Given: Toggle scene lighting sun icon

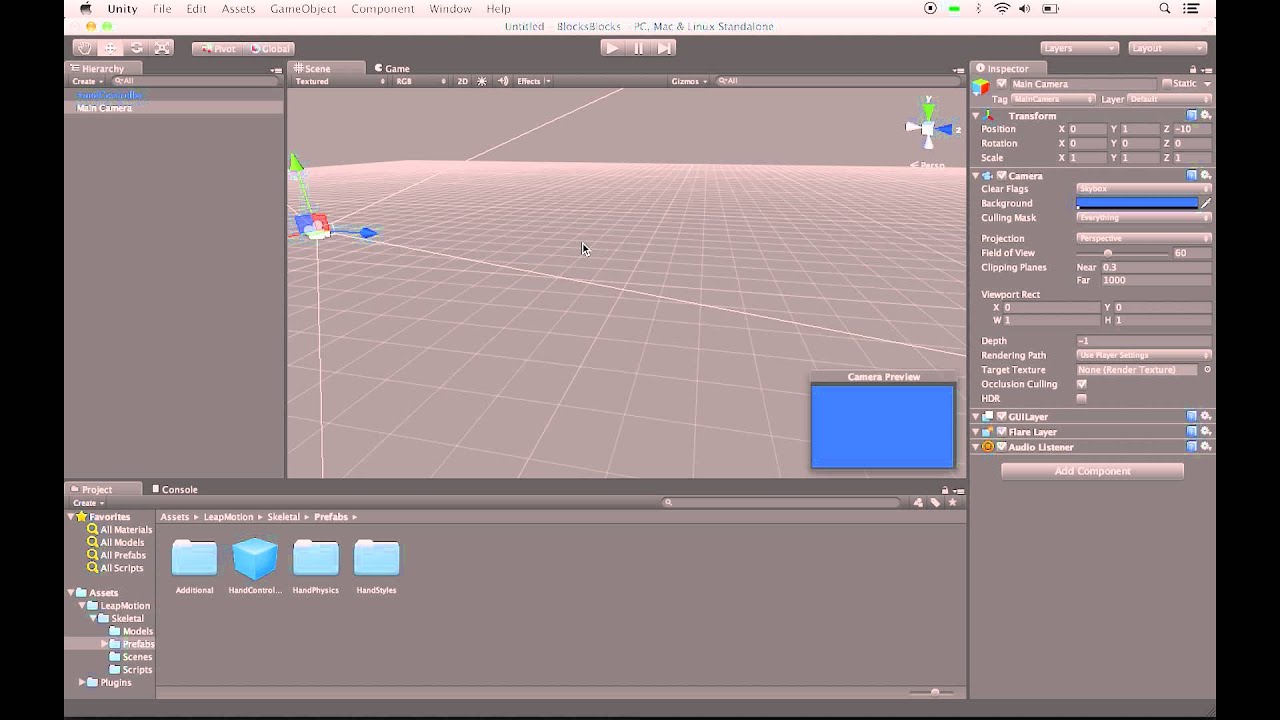Looking at the screenshot, I should pyautogui.click(x=482, y=81).
